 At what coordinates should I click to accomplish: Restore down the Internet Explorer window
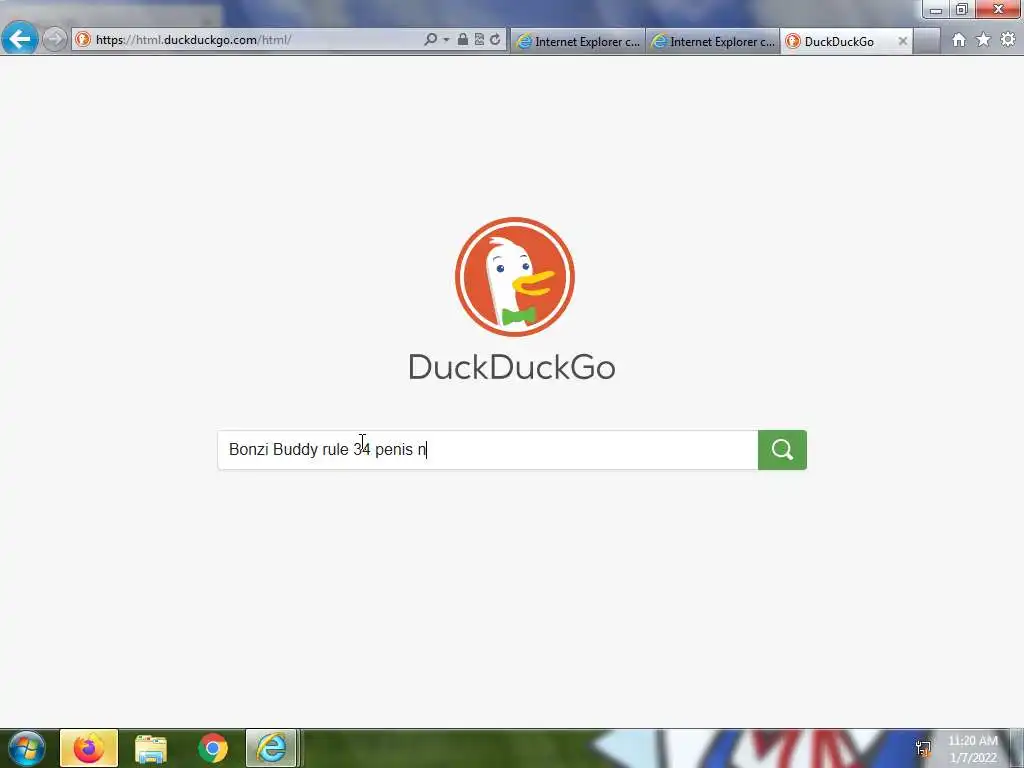point(962,9)
